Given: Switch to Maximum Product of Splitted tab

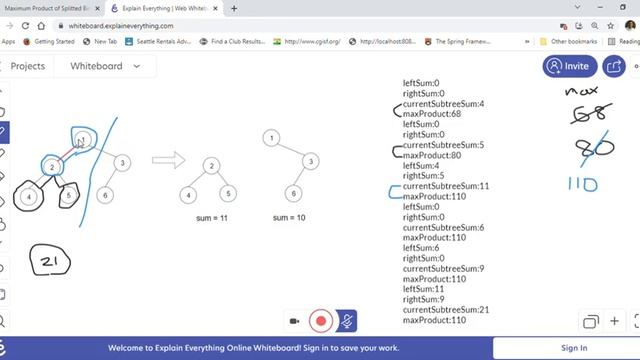Looking at the screenshot, I should pyautogui.click(x=47, y=8).
